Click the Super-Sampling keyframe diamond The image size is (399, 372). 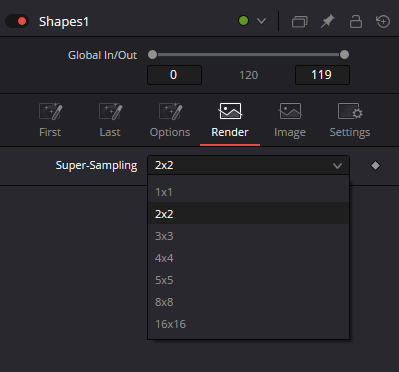(x=375, y=165)
